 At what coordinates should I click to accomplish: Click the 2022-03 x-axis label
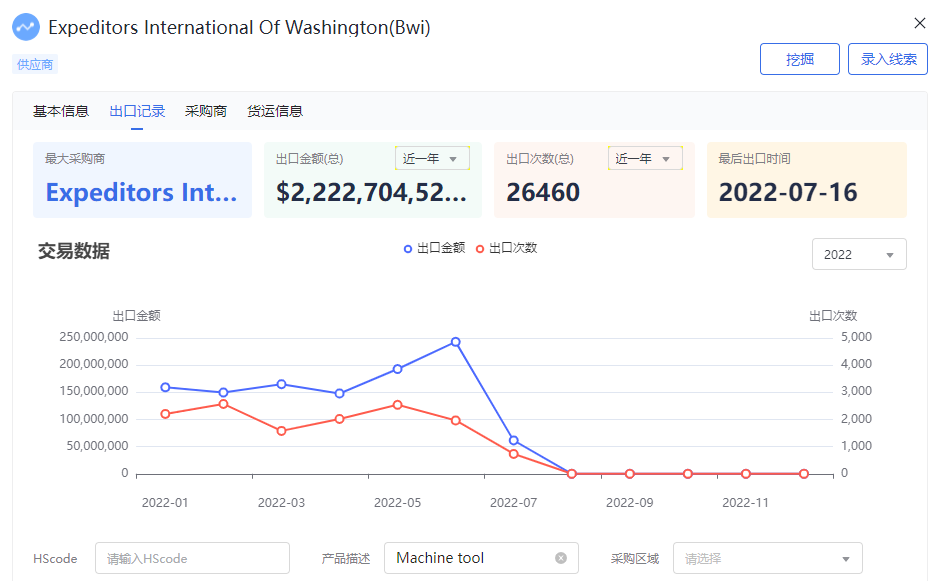tap(281, 503)
